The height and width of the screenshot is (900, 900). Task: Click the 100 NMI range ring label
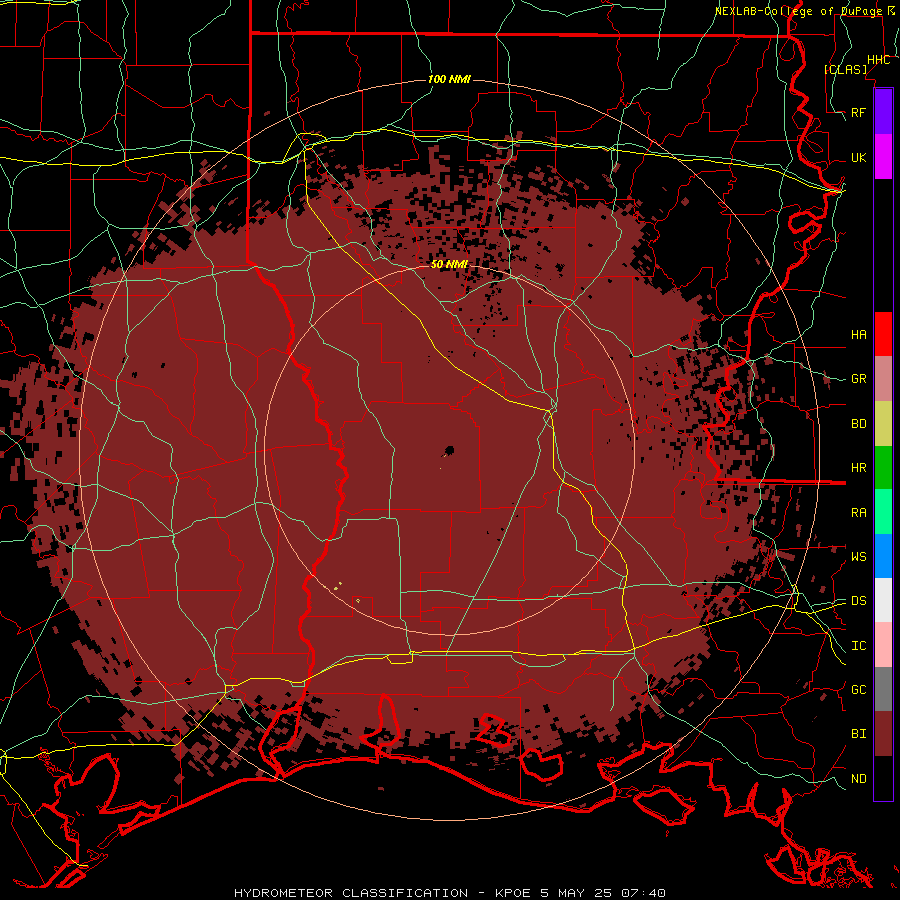pos(449,79)
